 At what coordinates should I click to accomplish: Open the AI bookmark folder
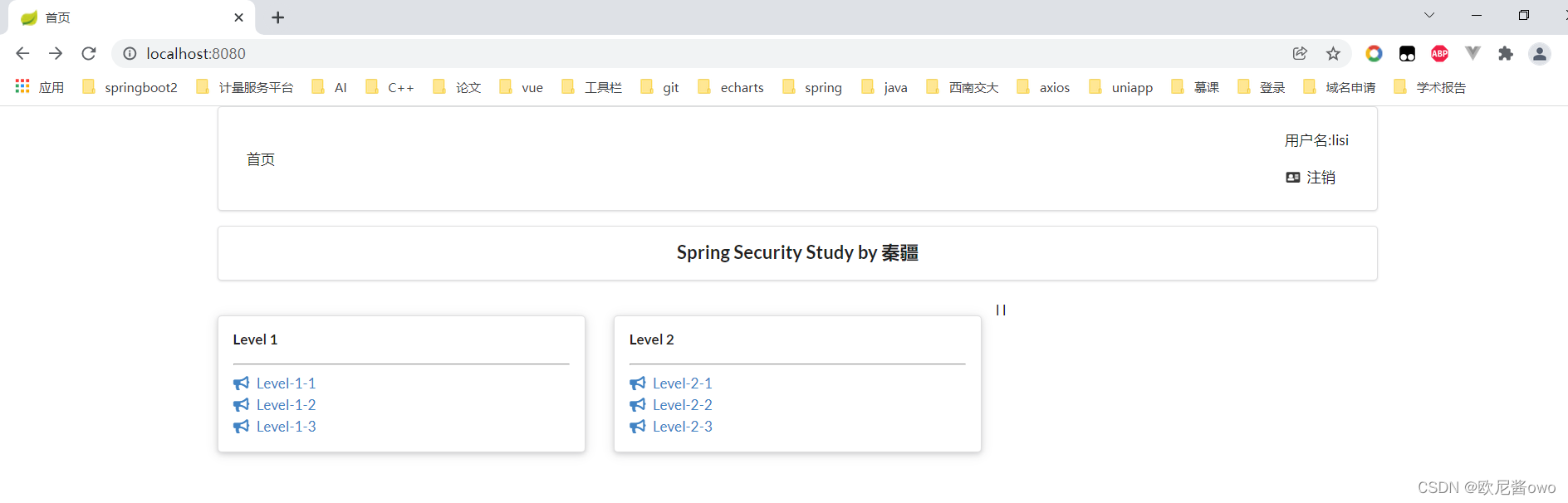[329, 87]
